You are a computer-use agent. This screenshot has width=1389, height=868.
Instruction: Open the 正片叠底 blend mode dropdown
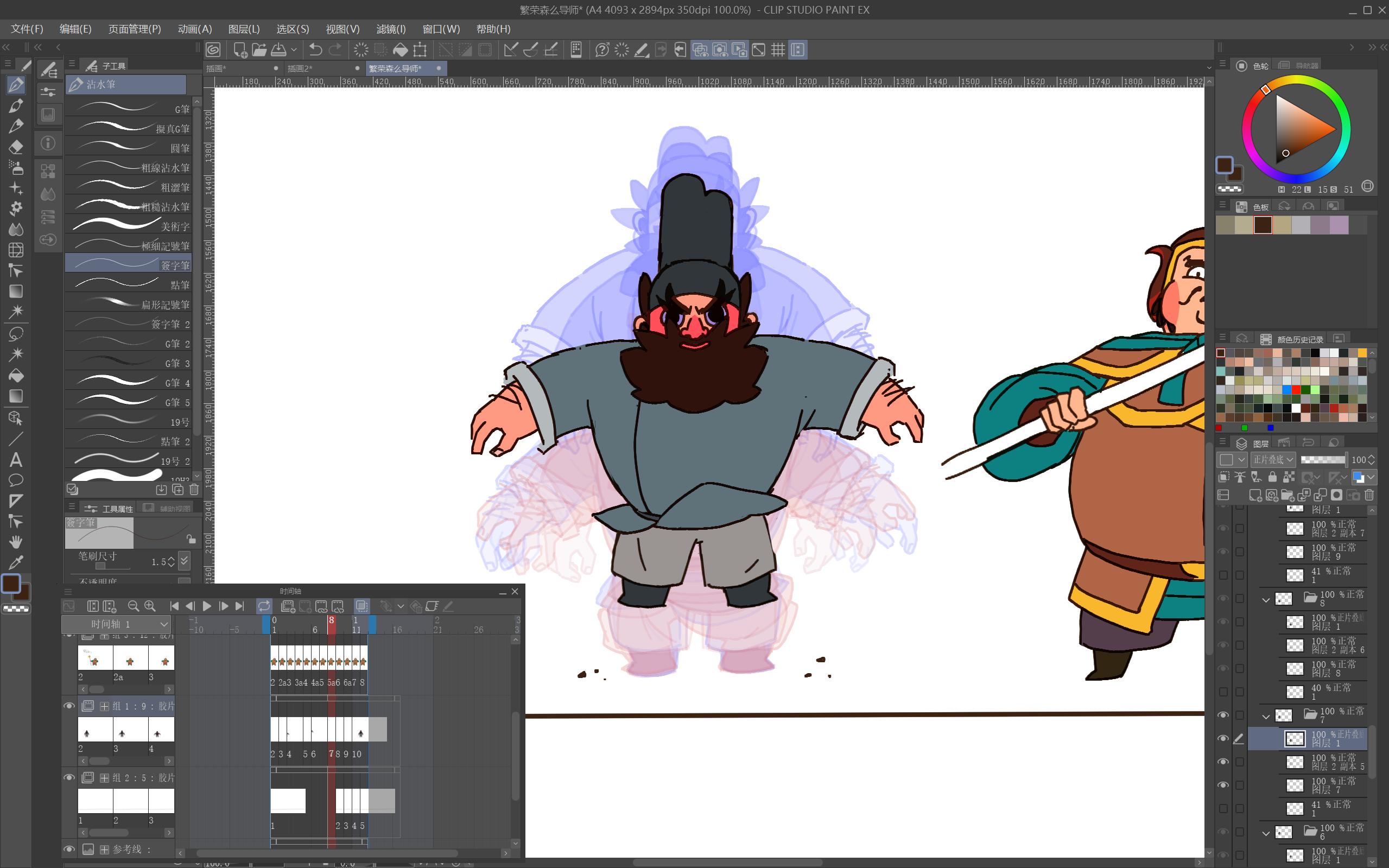coord(1273,459)
